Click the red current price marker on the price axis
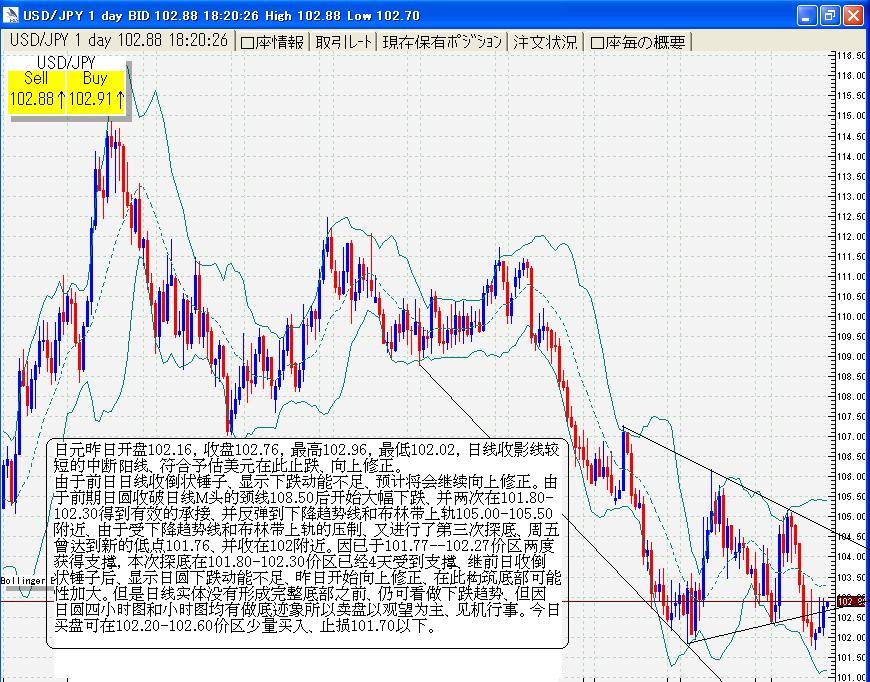The width and height of the screenshot is (870, 682). click(x=851, y=602)
